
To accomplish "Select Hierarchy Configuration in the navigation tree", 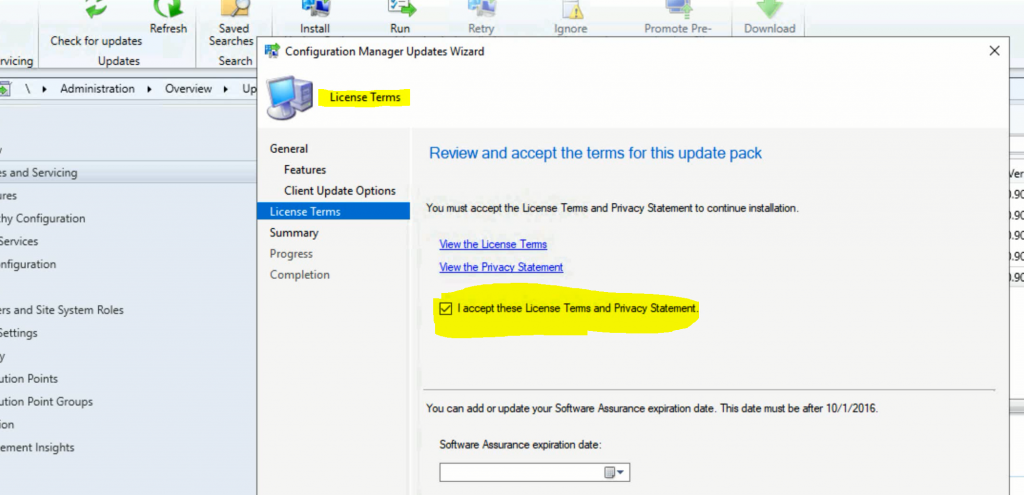I will [x=42, y=219].
